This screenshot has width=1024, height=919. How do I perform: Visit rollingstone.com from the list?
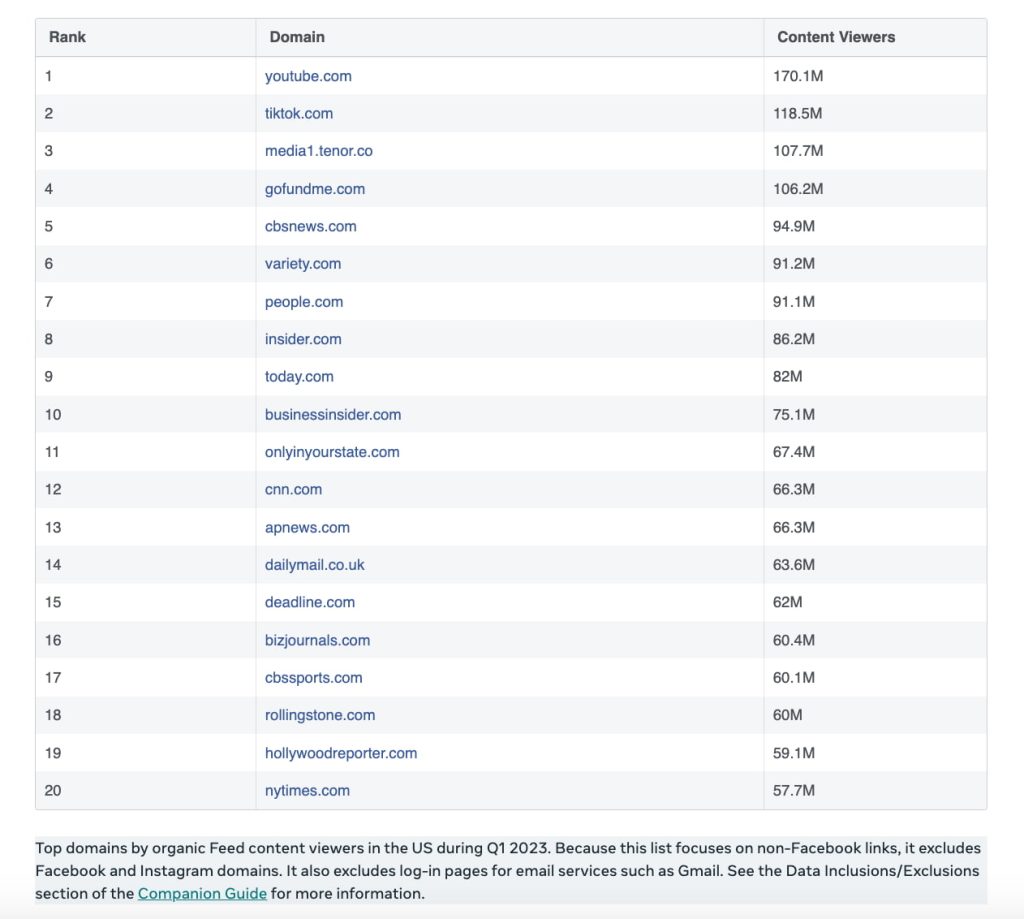coord(319,715)
